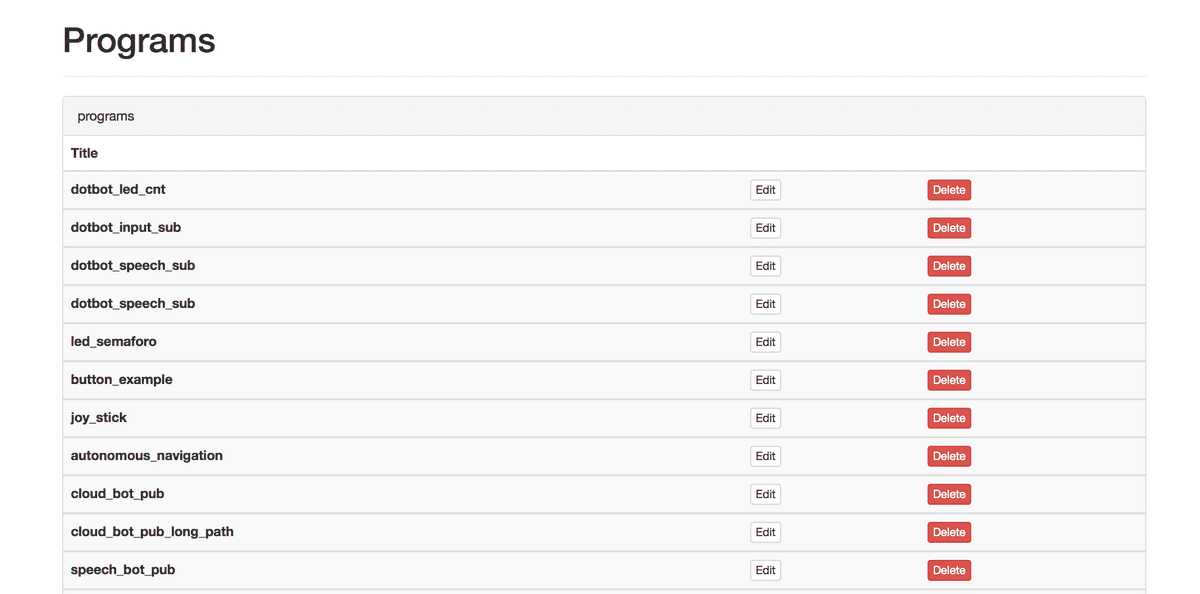Delete the autonomous_navigation program
Image resolution: width=1200 pixels, height=594 pixels.
948,456
